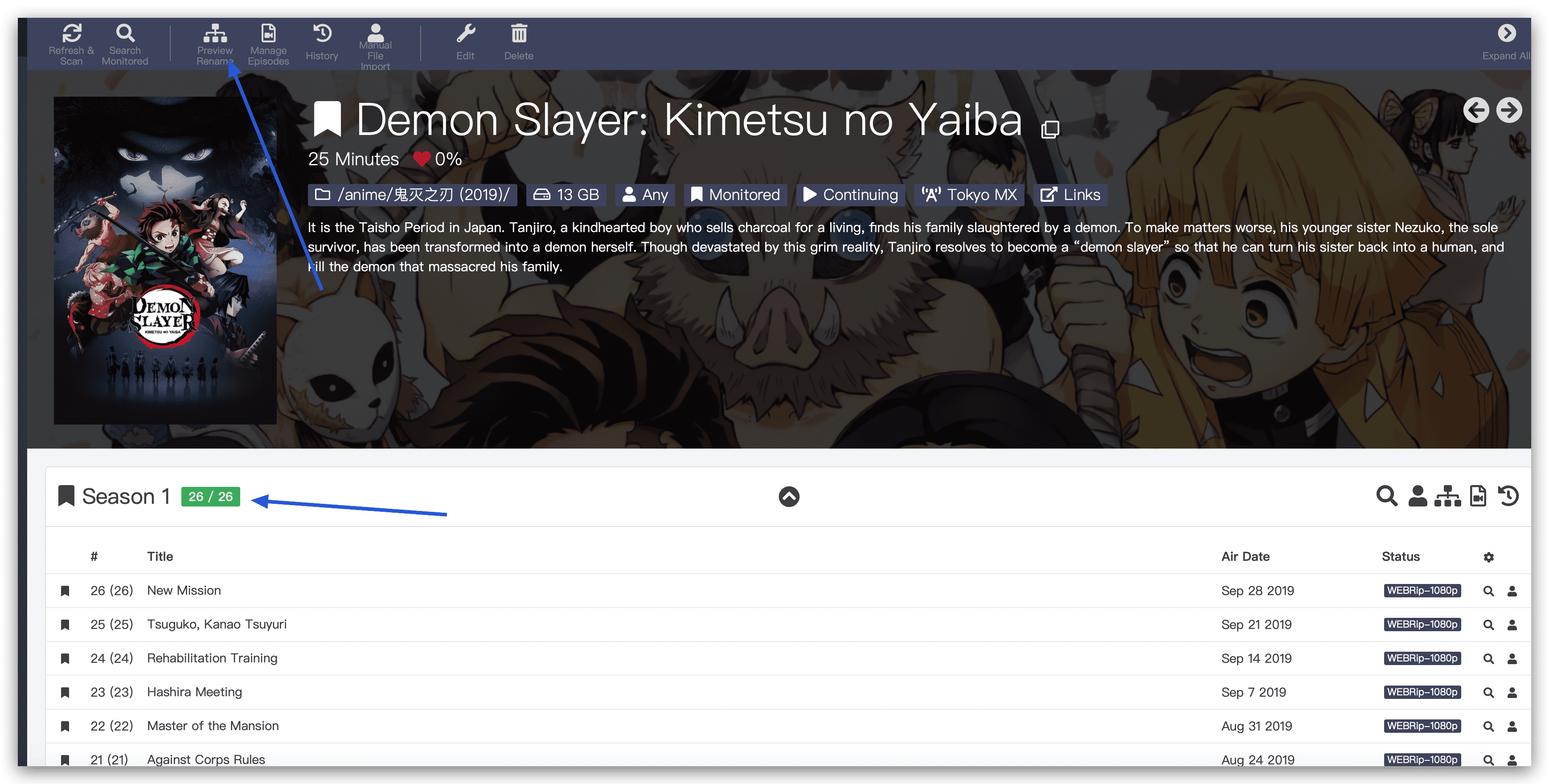1549x784 pixels.
Task: Click the Air Date column header
Action: pyautogui.click(x=1246, y=557)
